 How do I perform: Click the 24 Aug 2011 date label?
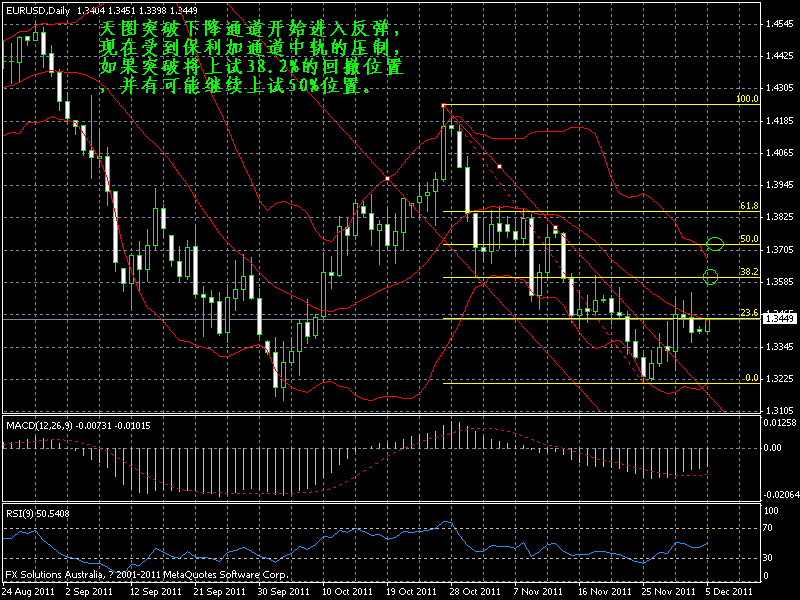coord(29,592)
